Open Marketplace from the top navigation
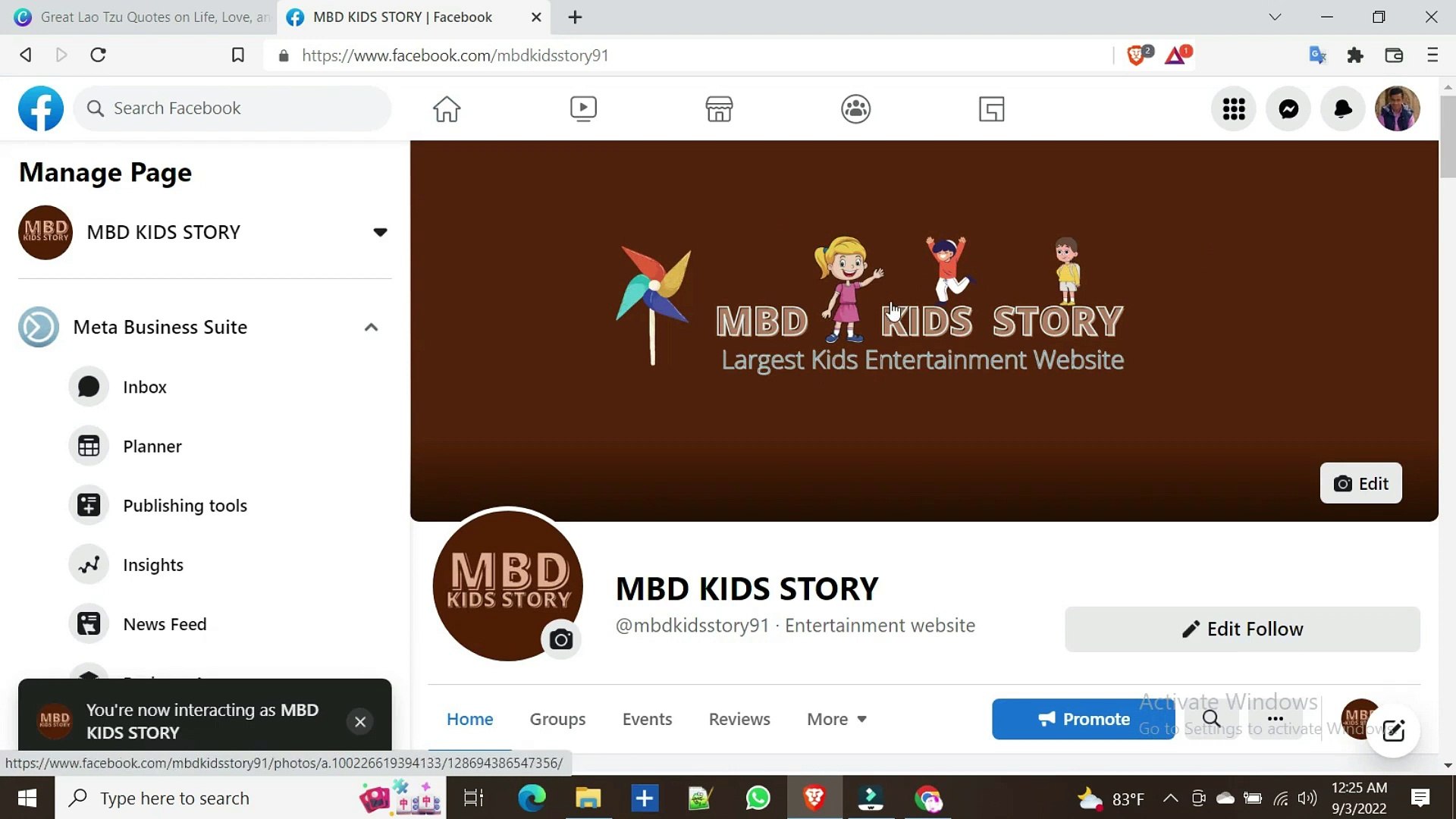The height and width of the screenshot is (819, 1456). 719,108
